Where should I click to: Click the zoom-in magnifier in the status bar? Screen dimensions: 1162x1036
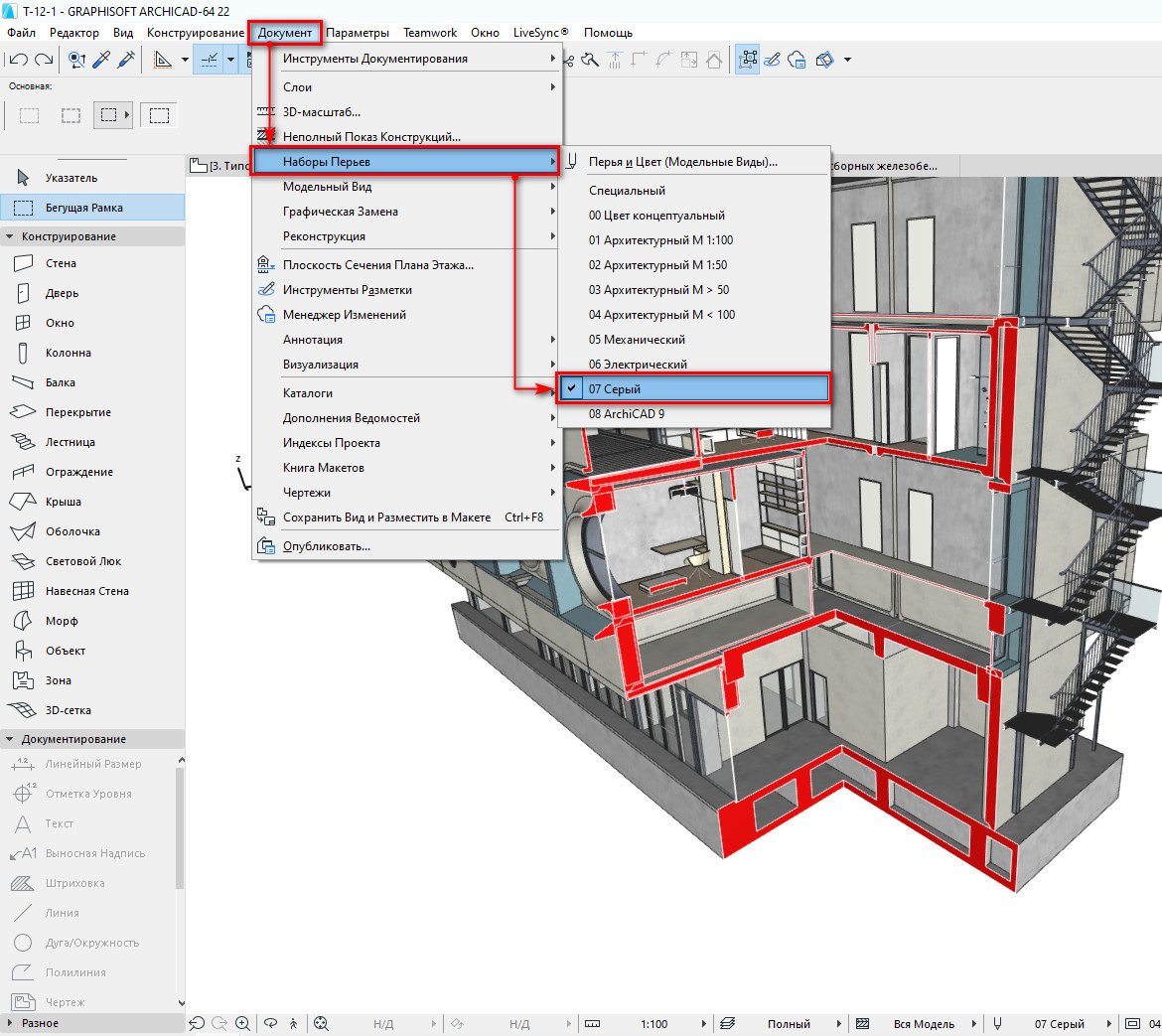point(242,1023)
